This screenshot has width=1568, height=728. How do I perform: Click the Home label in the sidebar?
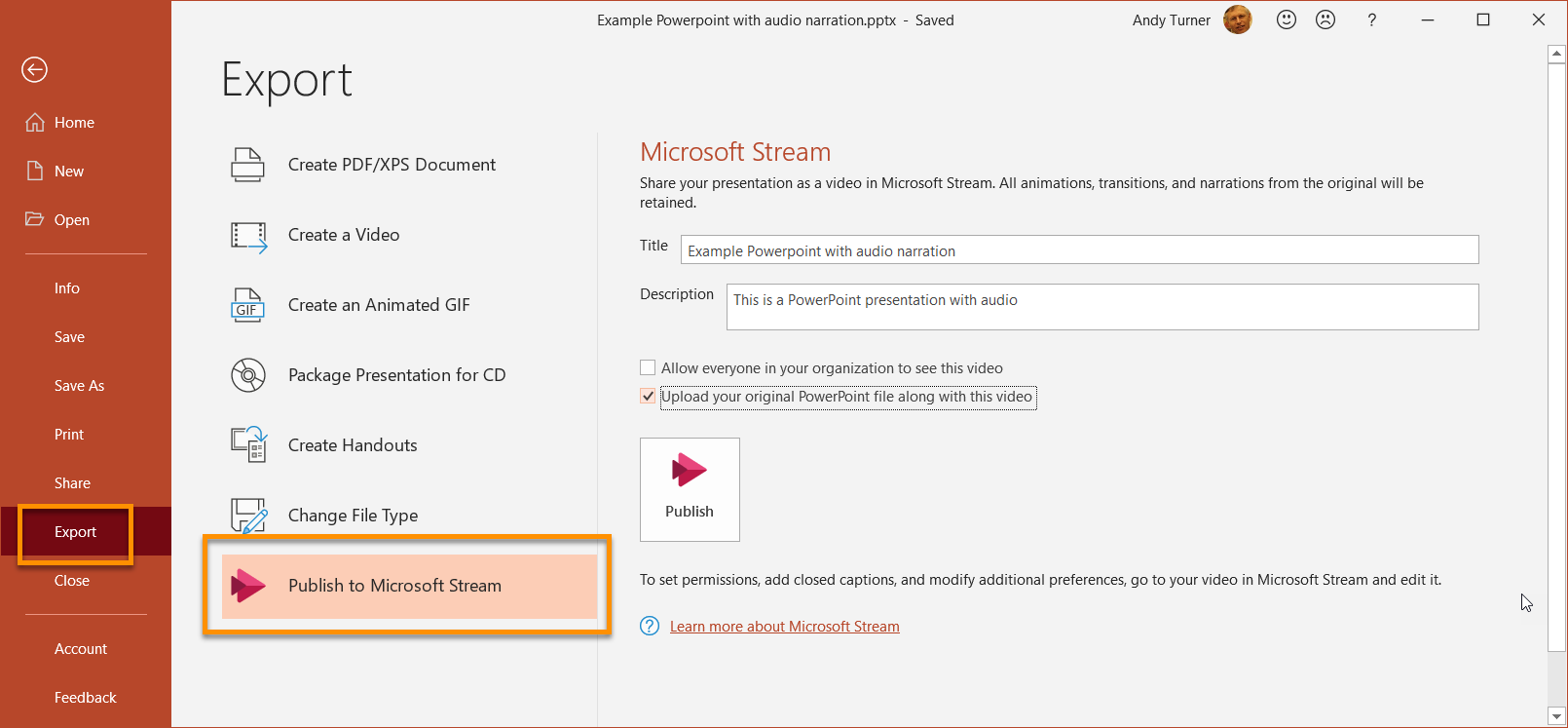pyautogui.click(x=74, y=122)
